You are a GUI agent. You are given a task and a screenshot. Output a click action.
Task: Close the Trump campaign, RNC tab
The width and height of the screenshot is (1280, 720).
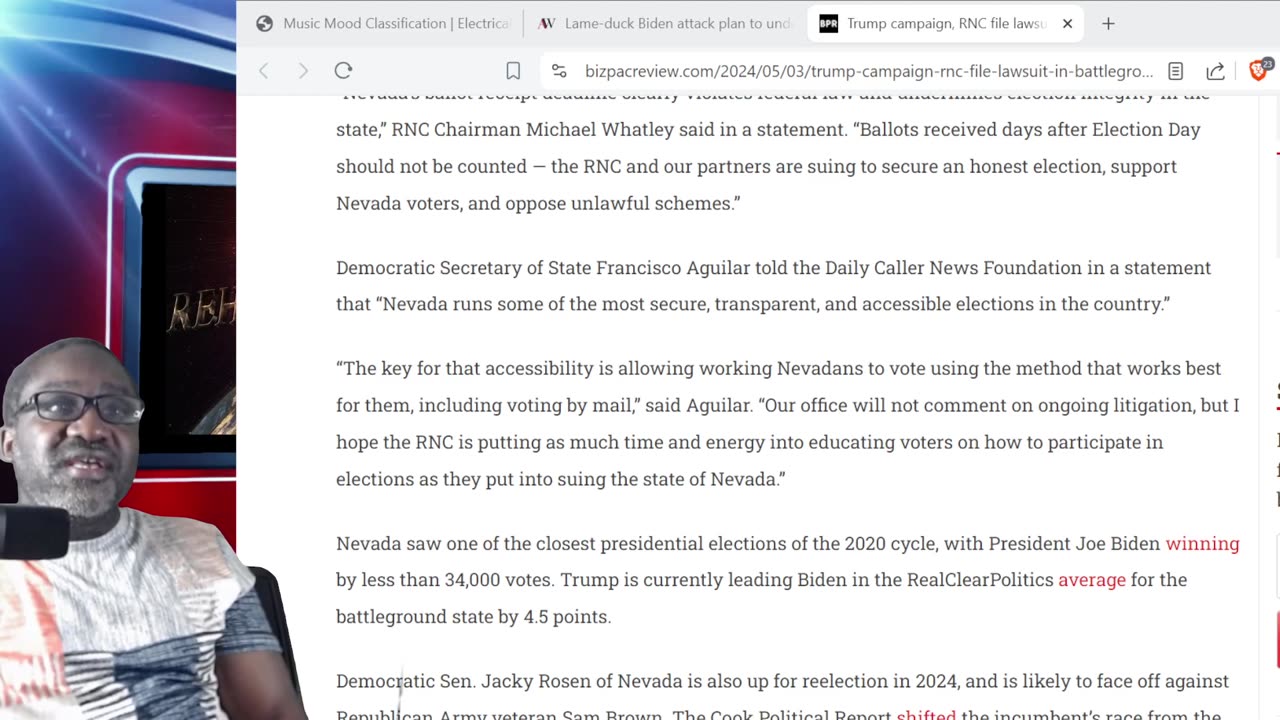(x=1067, y=23)
